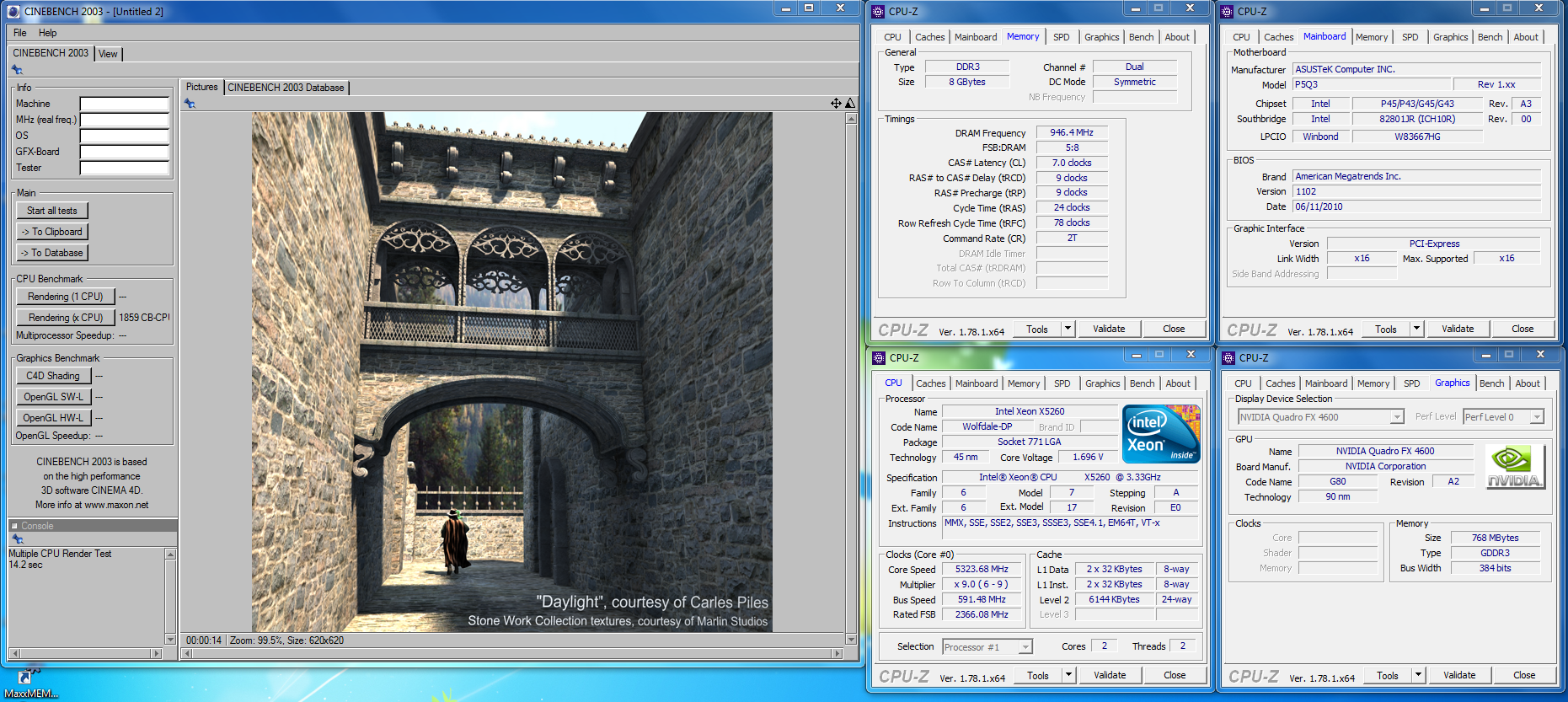Click the Intel Xeon X5260 name value
This screenshot has width=1568, height=702.
click(1030, 412)
